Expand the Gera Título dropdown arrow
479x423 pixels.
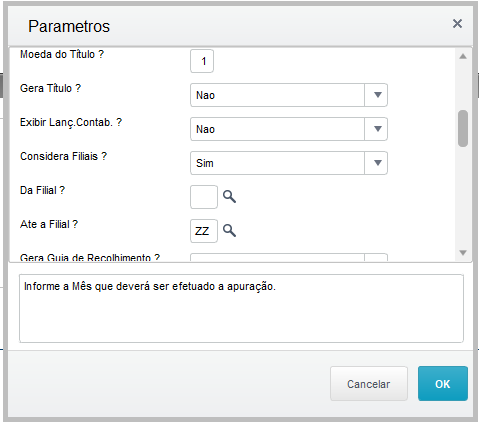[x=376, y=95]
